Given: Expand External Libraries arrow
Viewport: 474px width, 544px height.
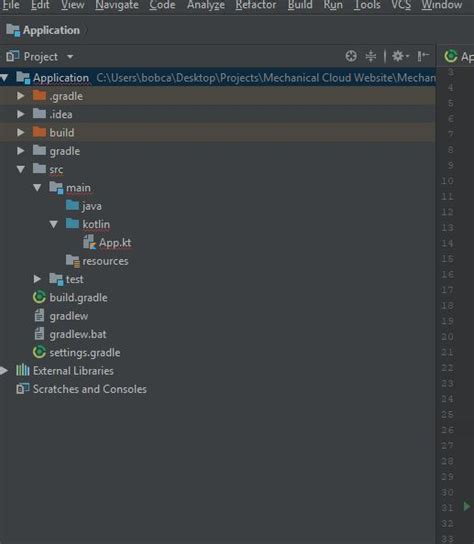Looking at the screenshot, I should (x=3, y=371).
